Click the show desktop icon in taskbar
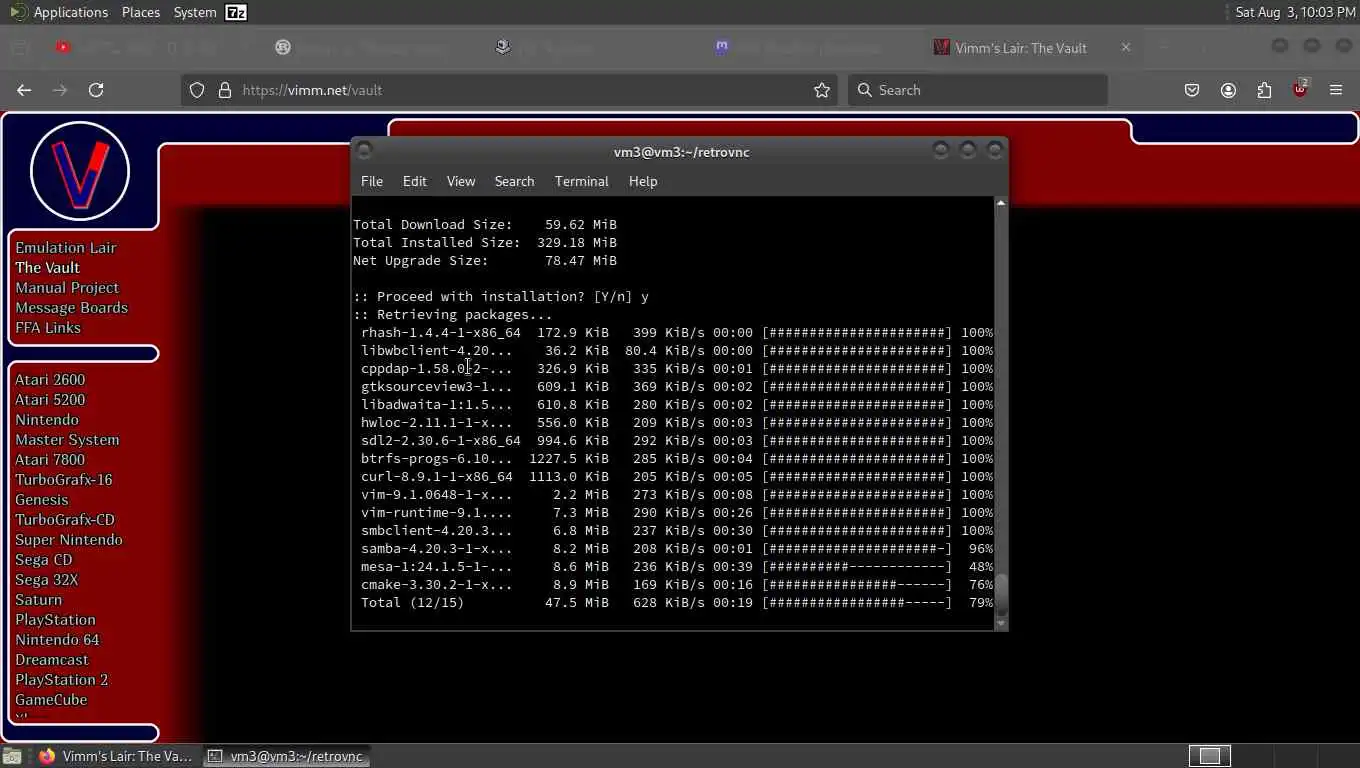1360x768 pixels. pyautogui.click(x=10, y=756)
